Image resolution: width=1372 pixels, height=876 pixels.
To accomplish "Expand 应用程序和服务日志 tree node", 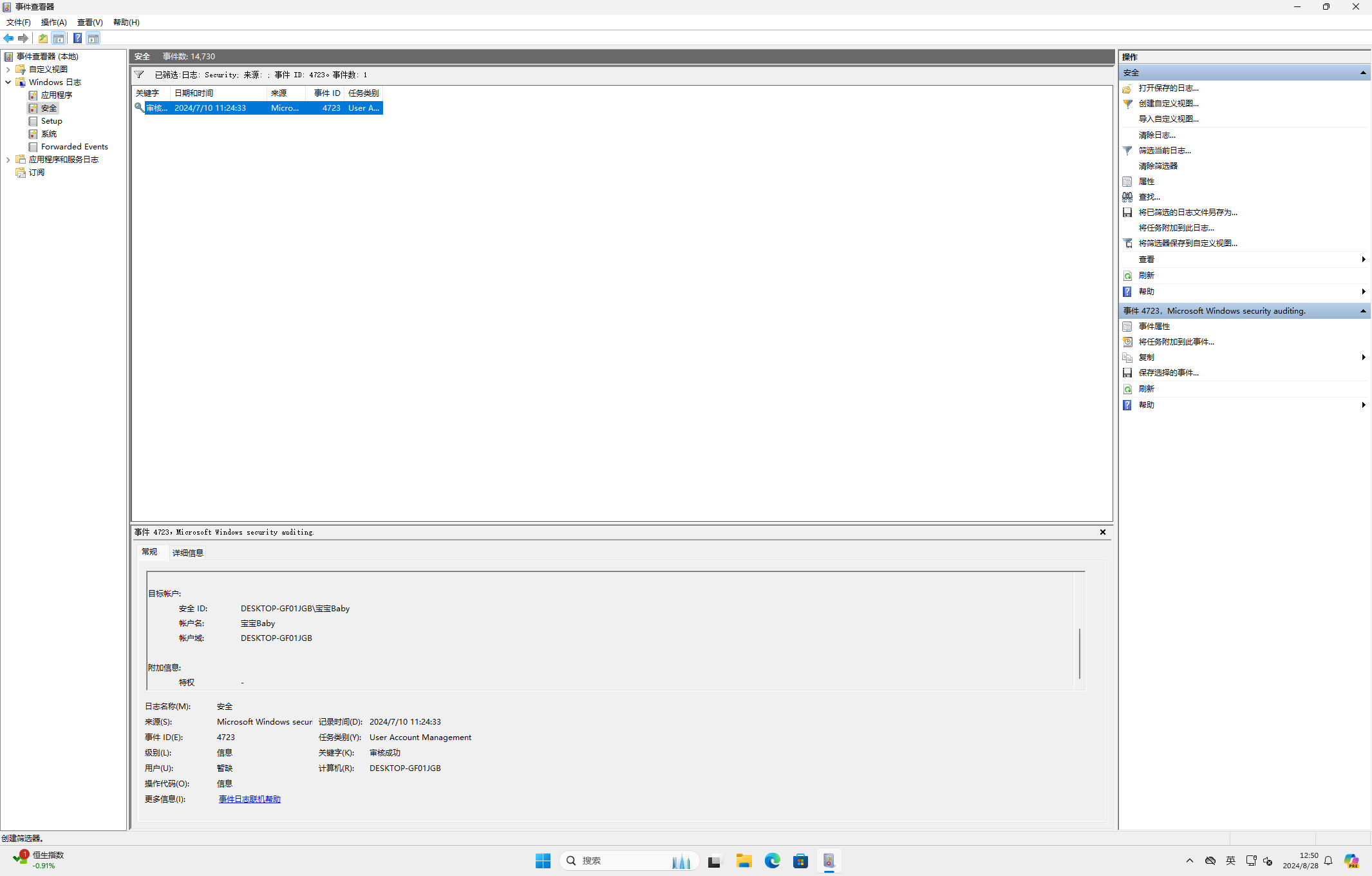I will tap(8, 160).
